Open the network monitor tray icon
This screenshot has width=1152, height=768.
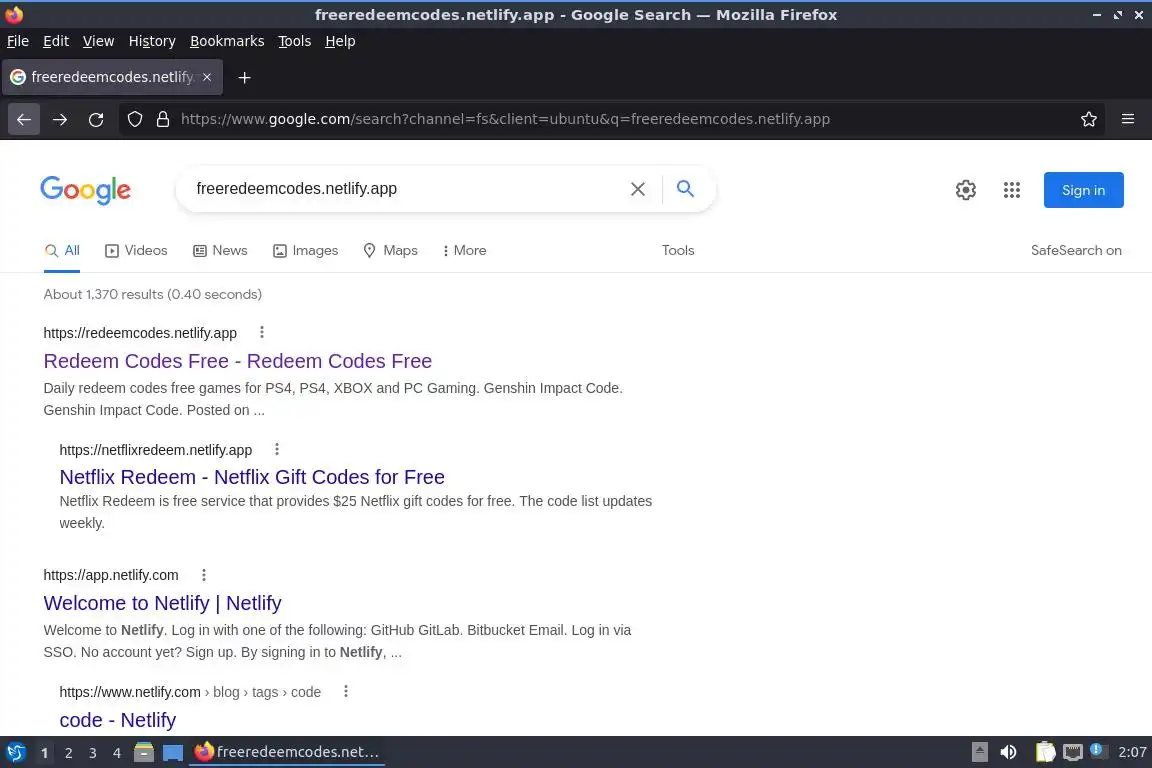[1073, 753]
